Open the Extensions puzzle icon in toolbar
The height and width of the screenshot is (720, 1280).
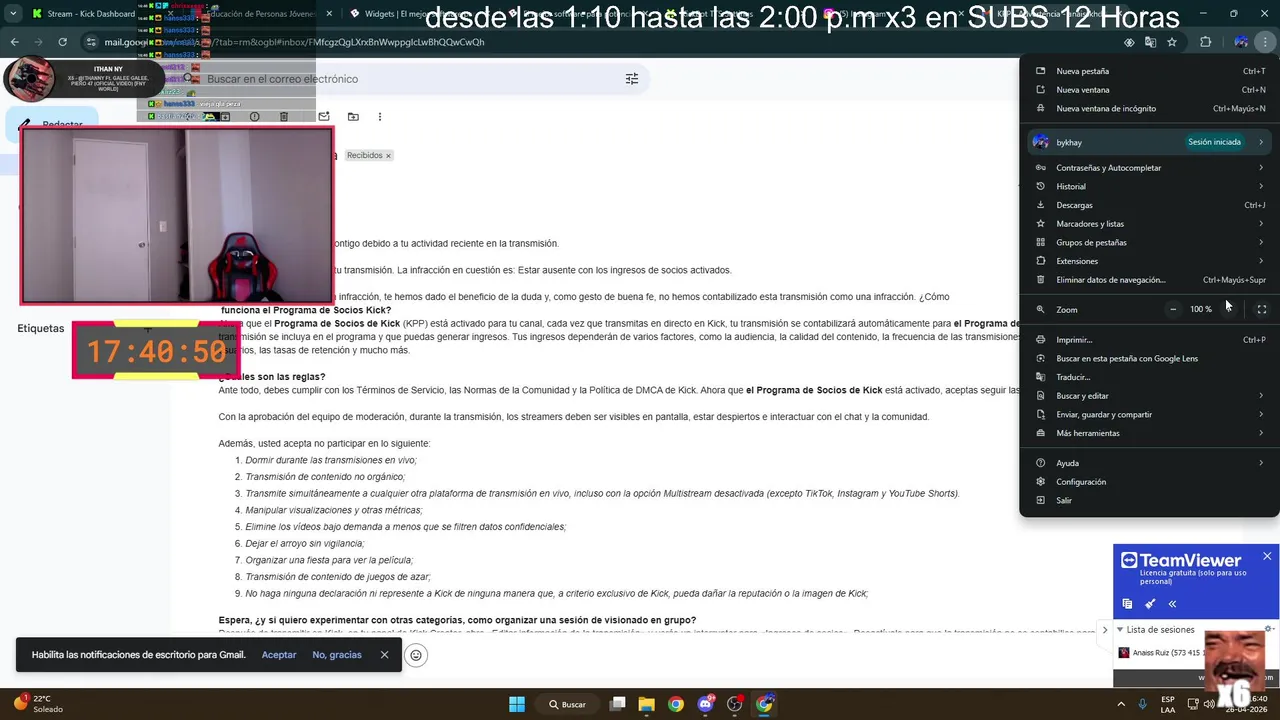tap(1205, 42)
